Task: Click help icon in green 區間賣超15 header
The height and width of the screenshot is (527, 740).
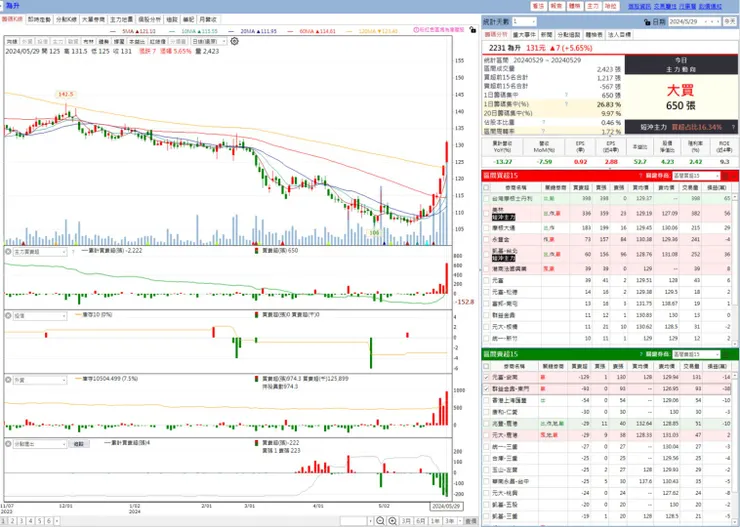Action: tap(641, 354)
